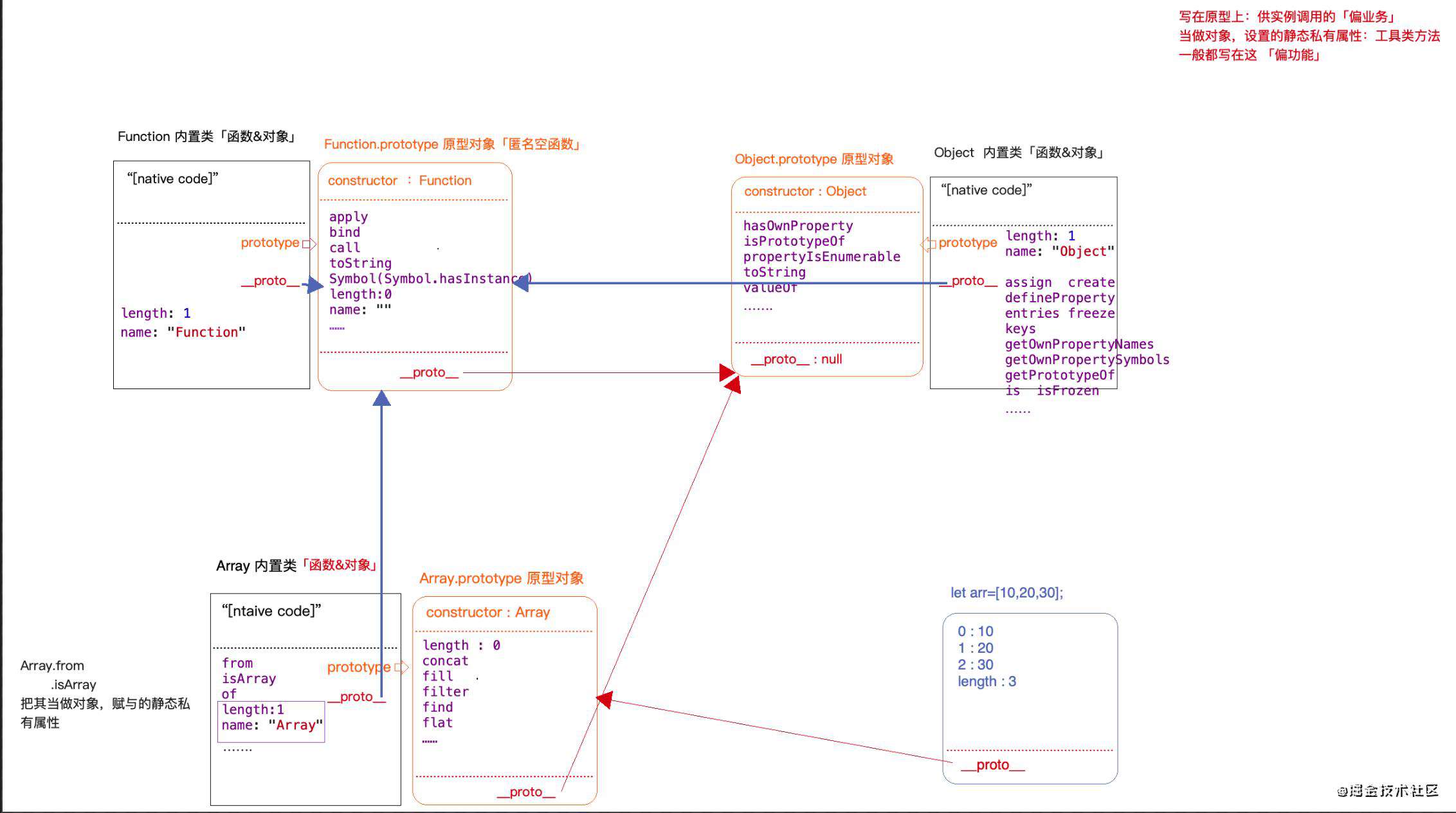Click the 'bind' method text
Viewport: 1456px width, 813px height.
pos(345,232)
